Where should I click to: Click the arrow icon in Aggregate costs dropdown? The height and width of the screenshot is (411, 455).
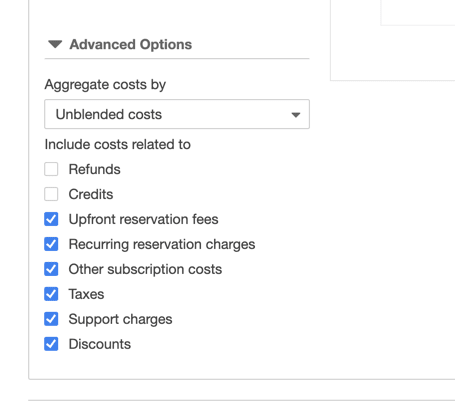[x=296, y=115]
